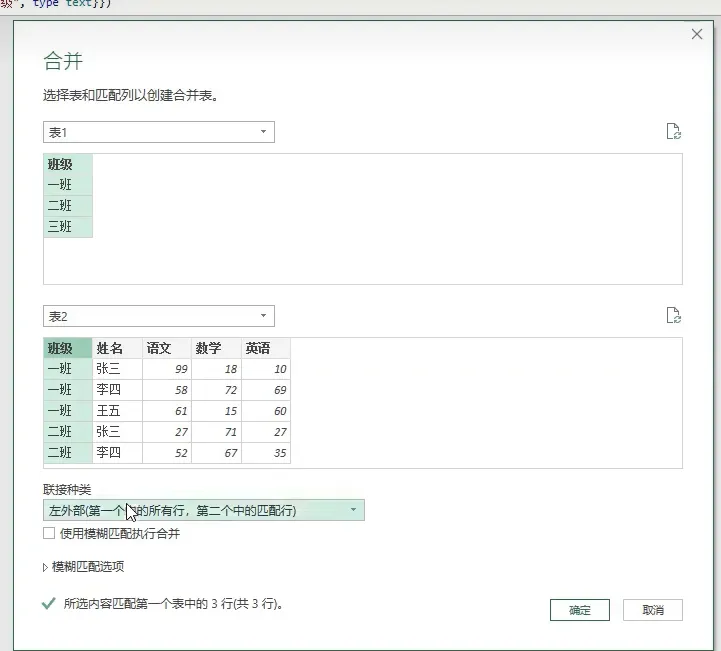Expand the 模糊匹配选项 section
Image resolution: width=721 pixels, height=651 pixels.
click(84, 567)
